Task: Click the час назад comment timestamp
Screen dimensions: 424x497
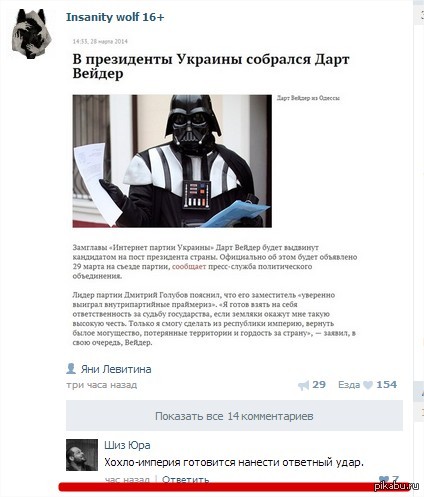Action: 127,480
